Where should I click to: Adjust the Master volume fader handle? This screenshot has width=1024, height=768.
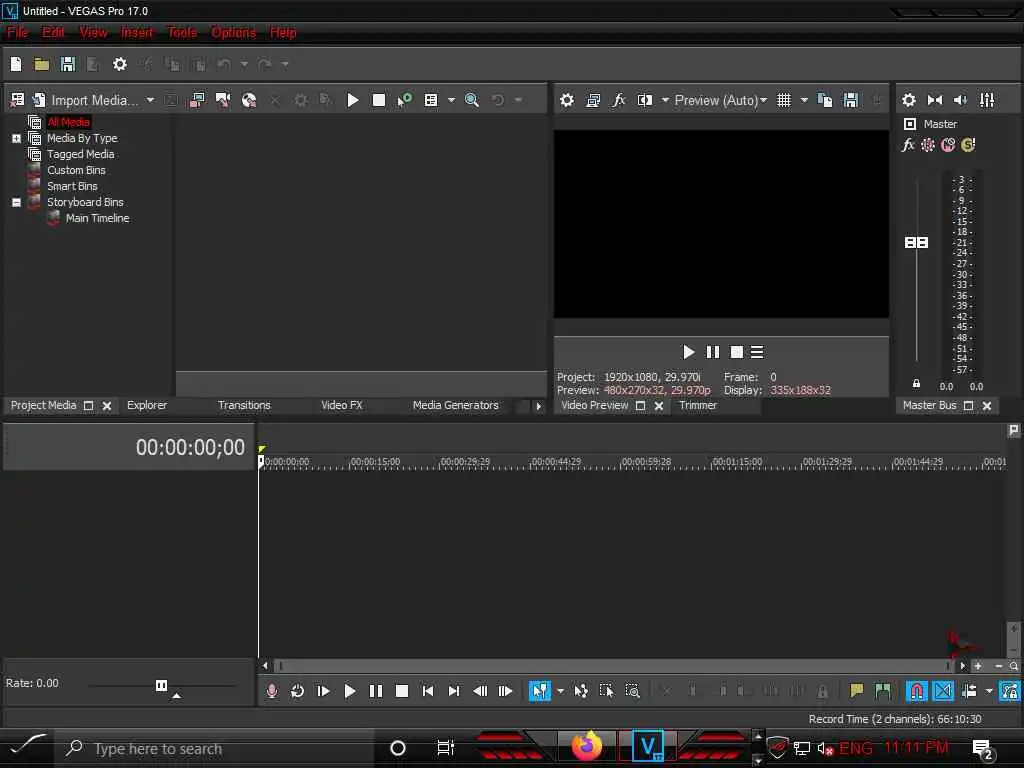(x=916, y=242)
